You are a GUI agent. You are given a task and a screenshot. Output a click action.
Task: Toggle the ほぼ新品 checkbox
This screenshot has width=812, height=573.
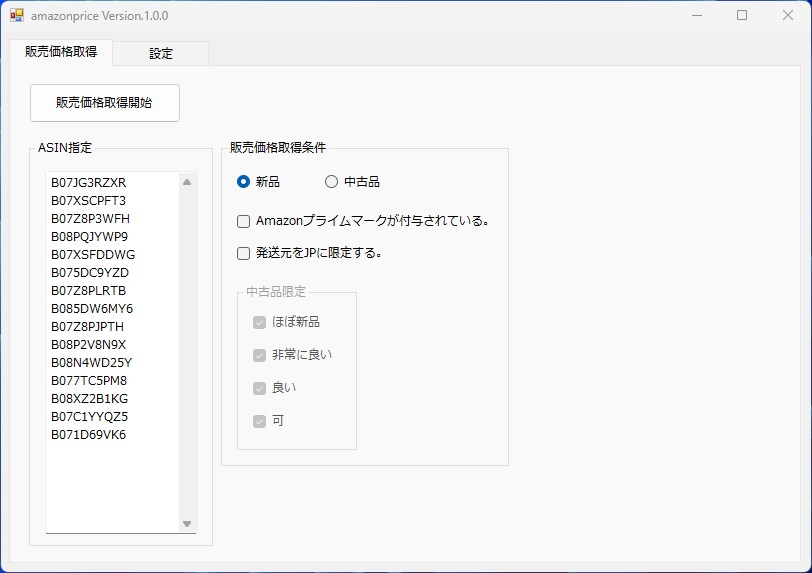259,322
